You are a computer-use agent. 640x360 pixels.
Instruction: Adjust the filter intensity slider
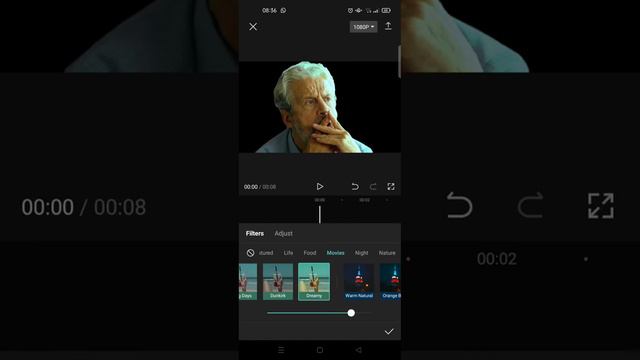pyautogui.click(x=319, y=313)
